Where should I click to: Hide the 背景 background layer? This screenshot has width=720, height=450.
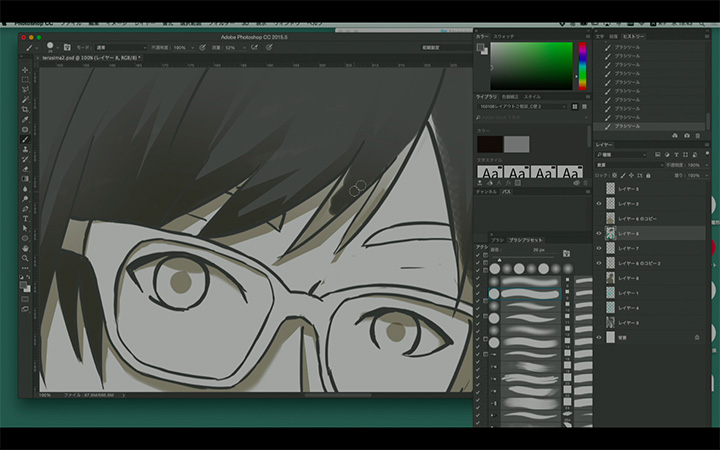click(x=599, y=337)
